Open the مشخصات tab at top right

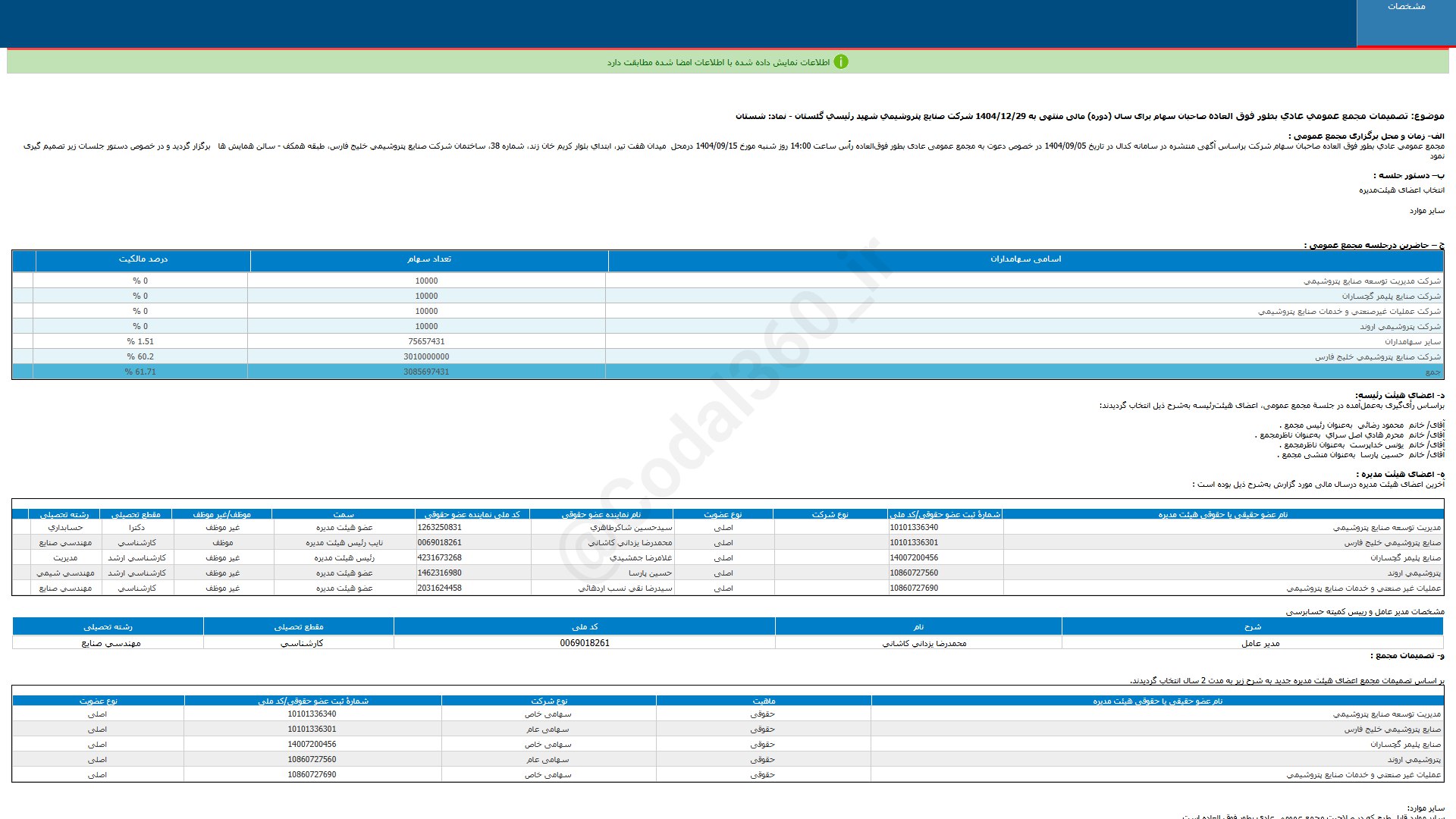pos(1406,7)
